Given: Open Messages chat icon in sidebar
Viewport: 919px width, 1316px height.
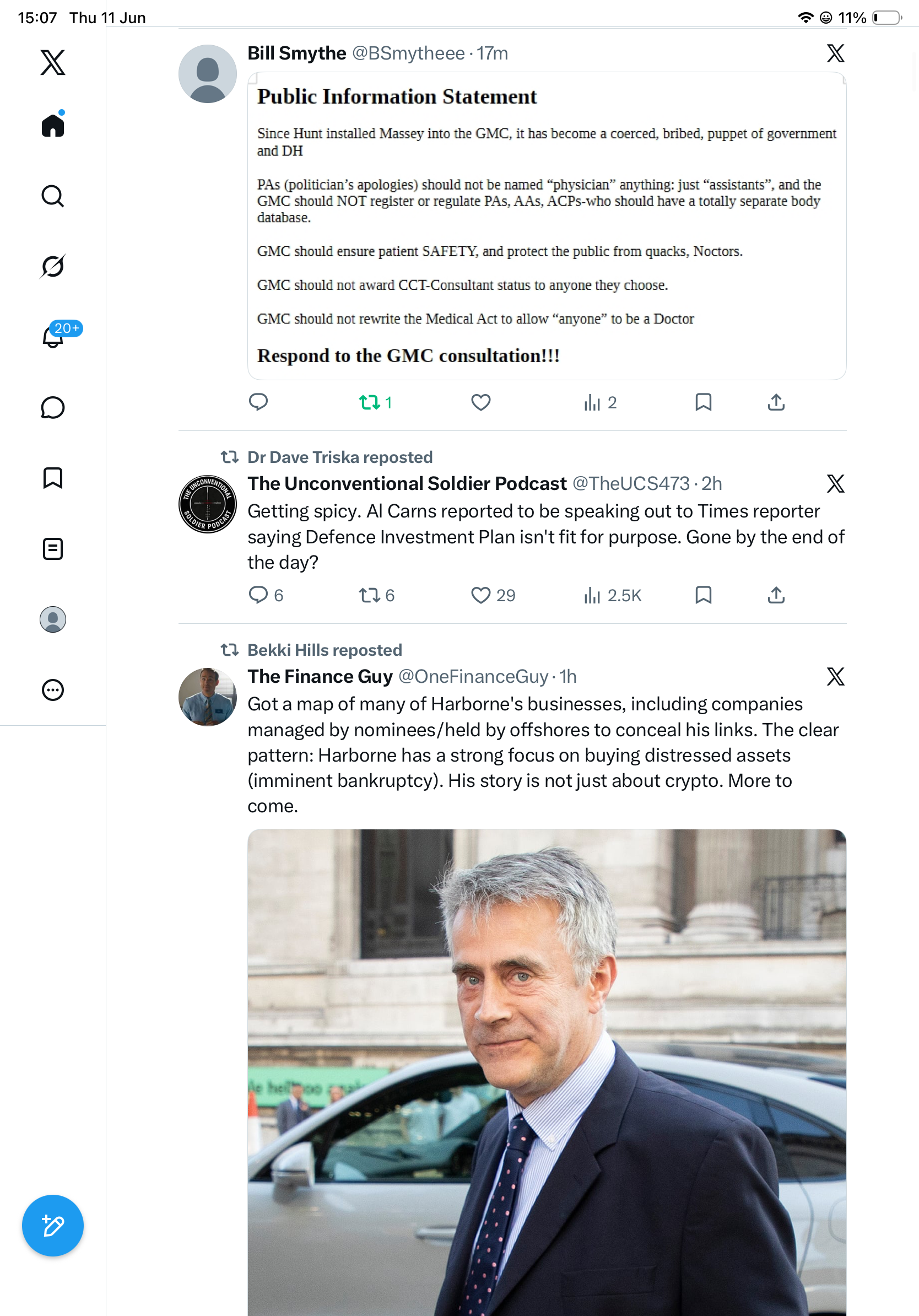Looking at the screenshot, I should [x=53, y=407].
